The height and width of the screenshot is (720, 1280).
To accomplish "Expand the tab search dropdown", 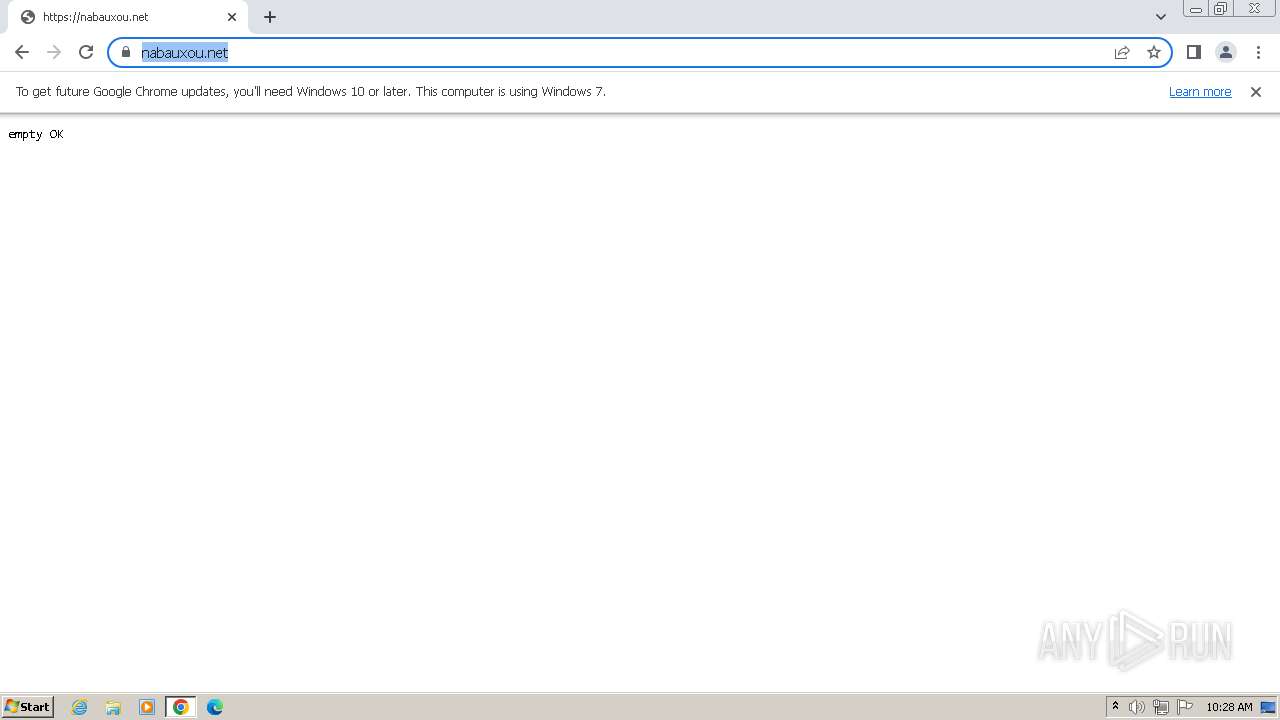I will (x=1161, y=17).
